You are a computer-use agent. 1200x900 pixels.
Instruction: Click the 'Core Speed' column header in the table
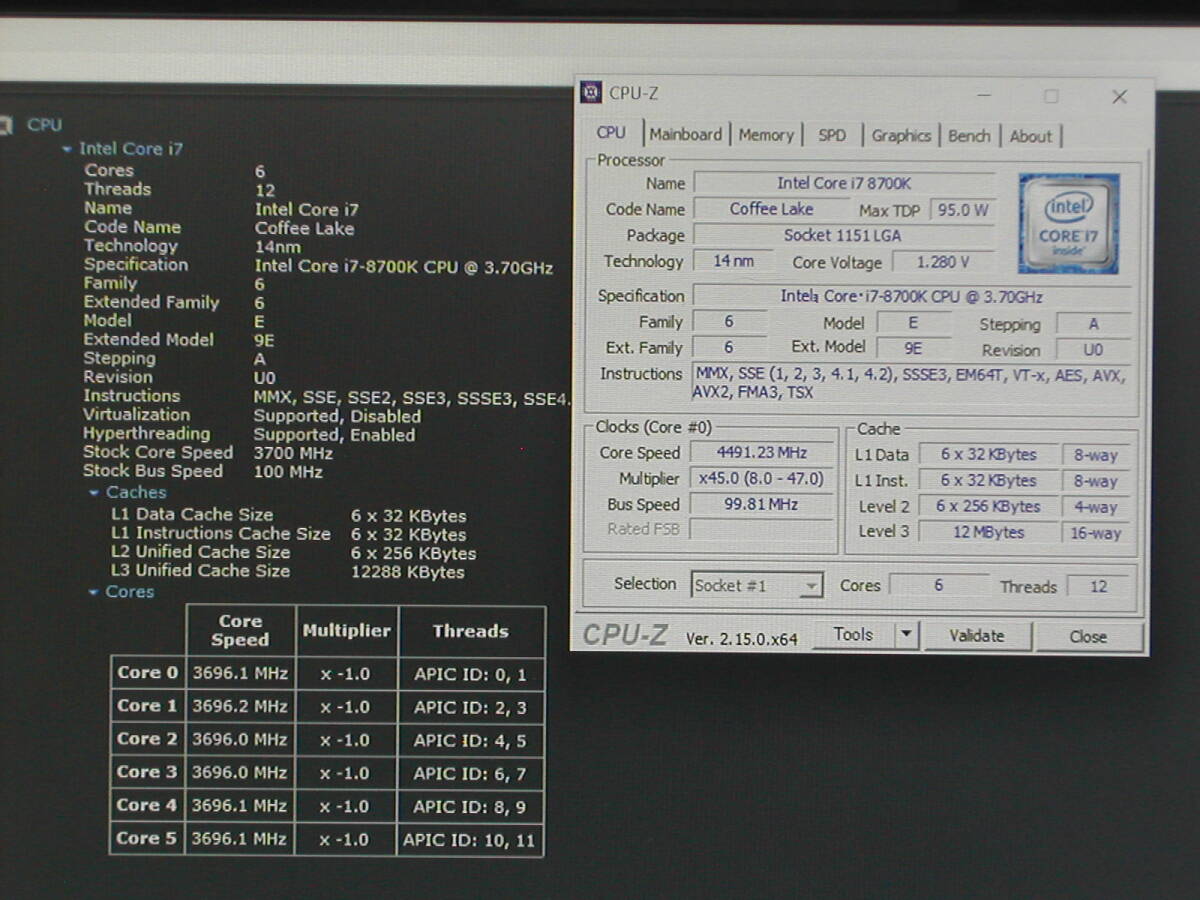240,630
